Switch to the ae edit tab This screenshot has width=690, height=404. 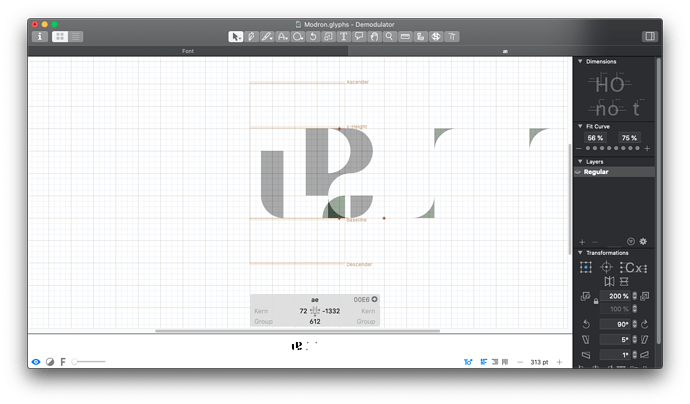505,51
